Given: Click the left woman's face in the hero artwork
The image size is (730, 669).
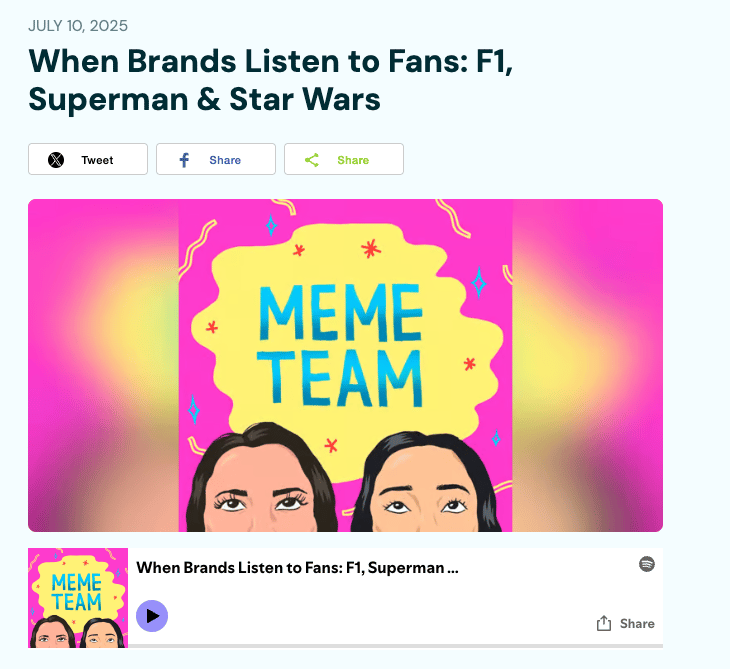Looking at the screenshot, I should [x=261, y=487].
